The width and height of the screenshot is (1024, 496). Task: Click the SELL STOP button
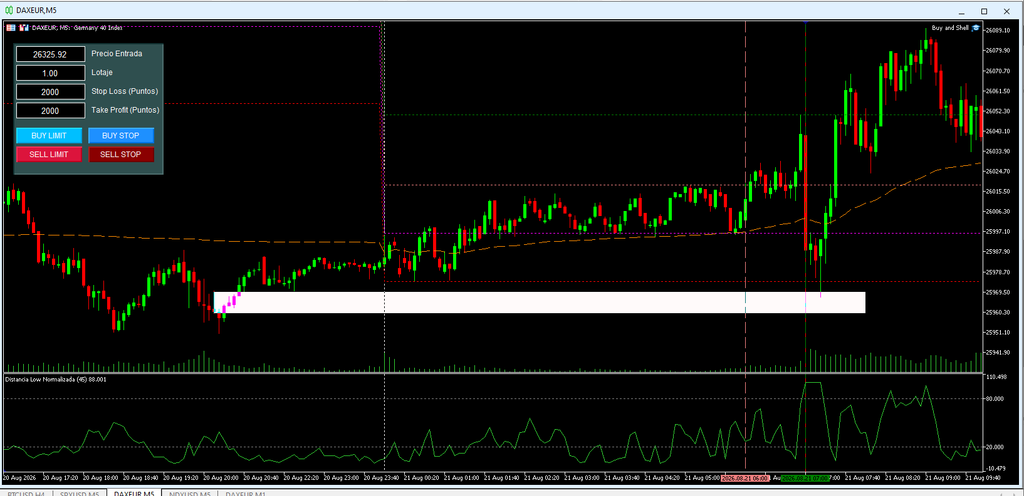pyautogui.click(x=121, y=155)
